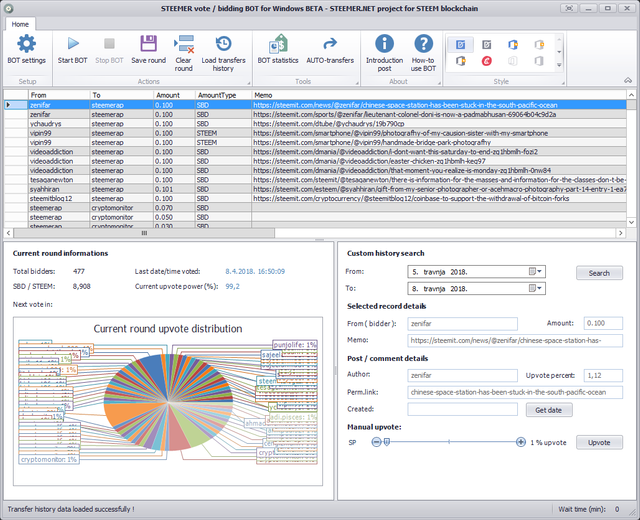This screenshot has width=640, height=520.
Task: Increase SP with plus slider button
Action: 521,442
